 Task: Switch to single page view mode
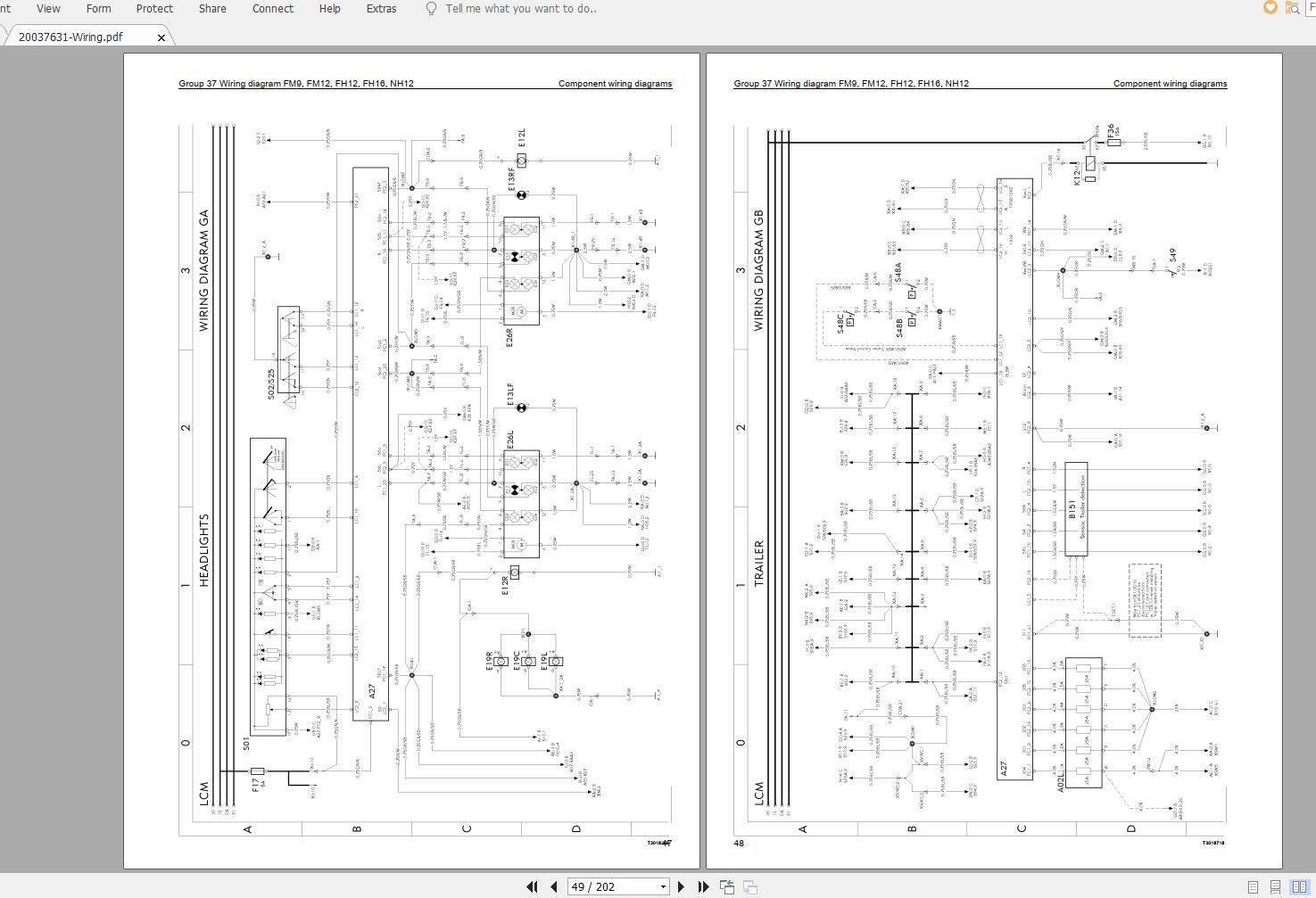tap(1253, 886)
